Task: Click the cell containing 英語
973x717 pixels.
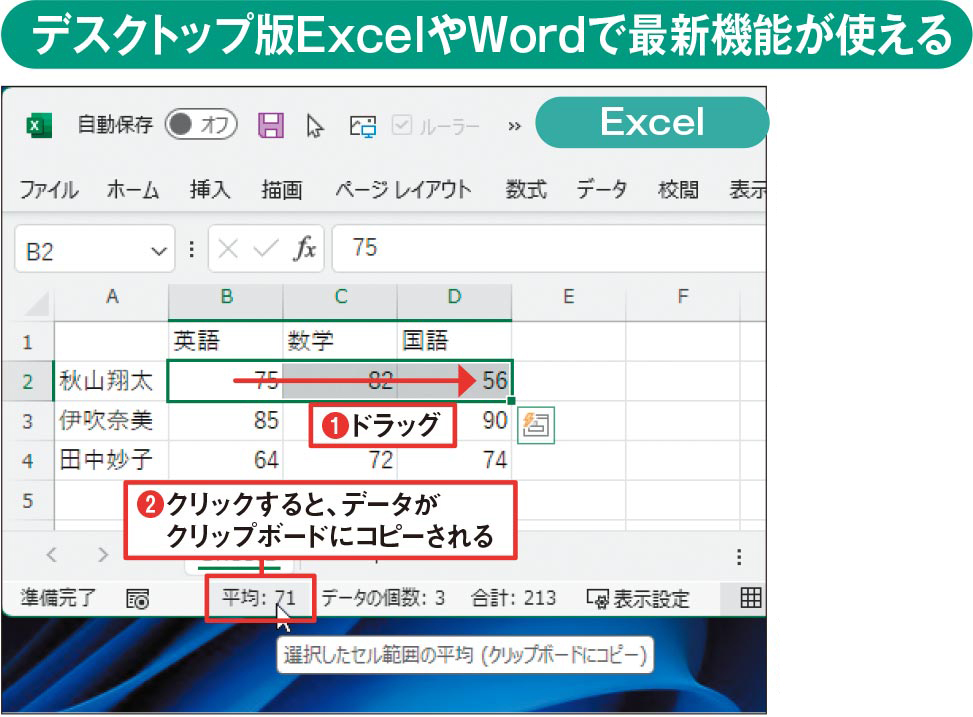Action: pos(226,341)
